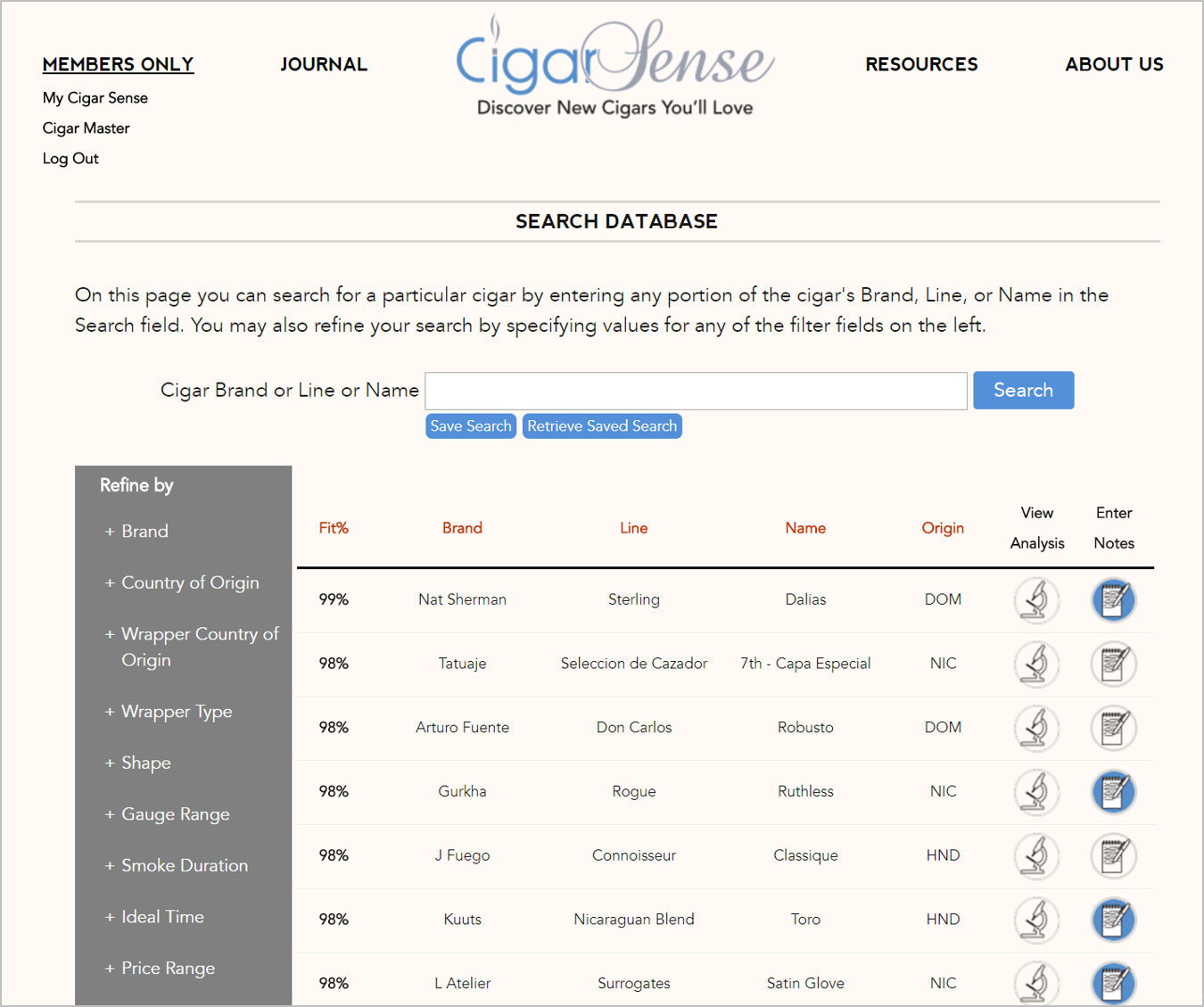Click Retrieve Saved Search
1204x1007 pixels.
[x=602, y=425]
